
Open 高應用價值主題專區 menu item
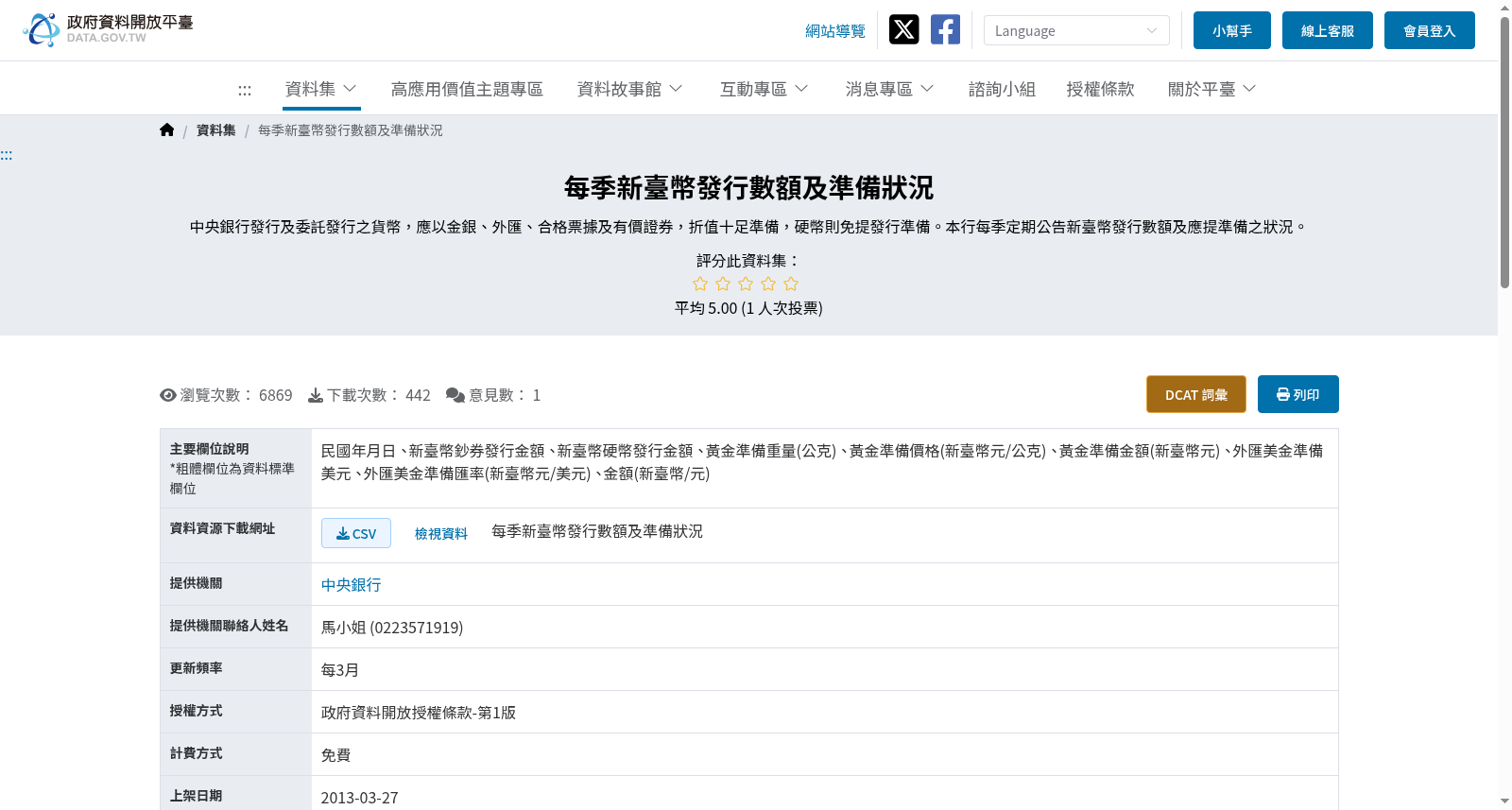click(467, 89)
